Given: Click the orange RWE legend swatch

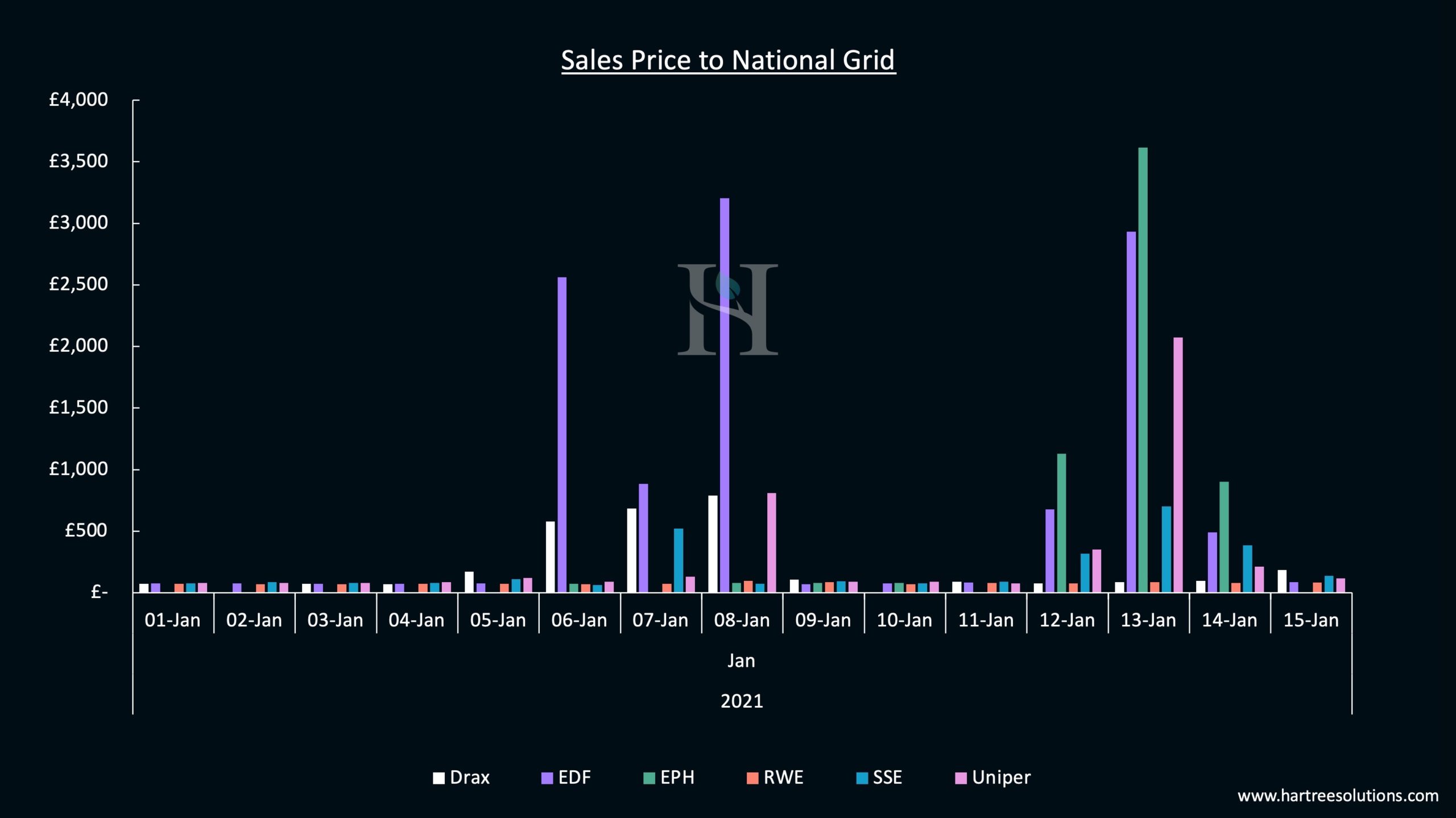Looking at the screenshot, I should click(752, 778).
